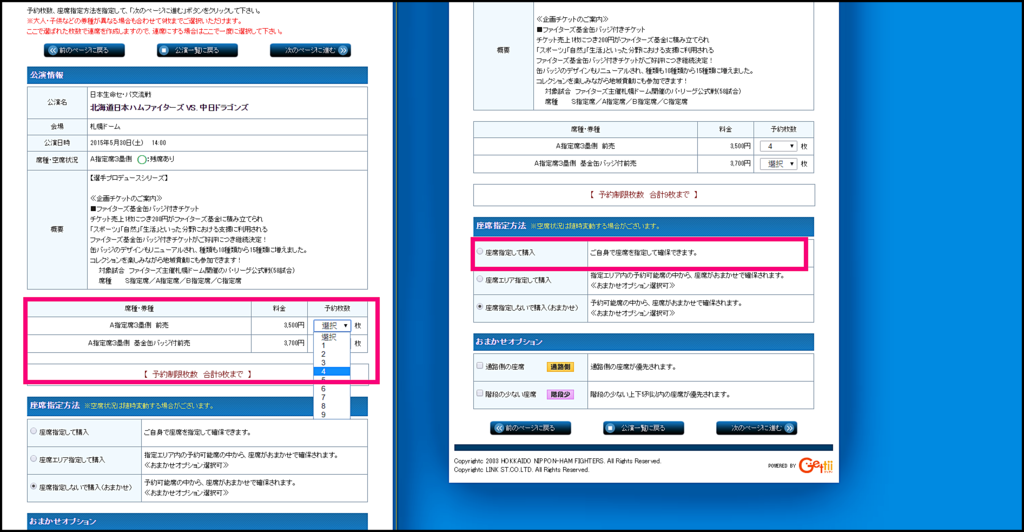This screenshot has height=532, width=1024.
Task: Click the 通路側の座席が優先されます description
Action: point(633,367)
